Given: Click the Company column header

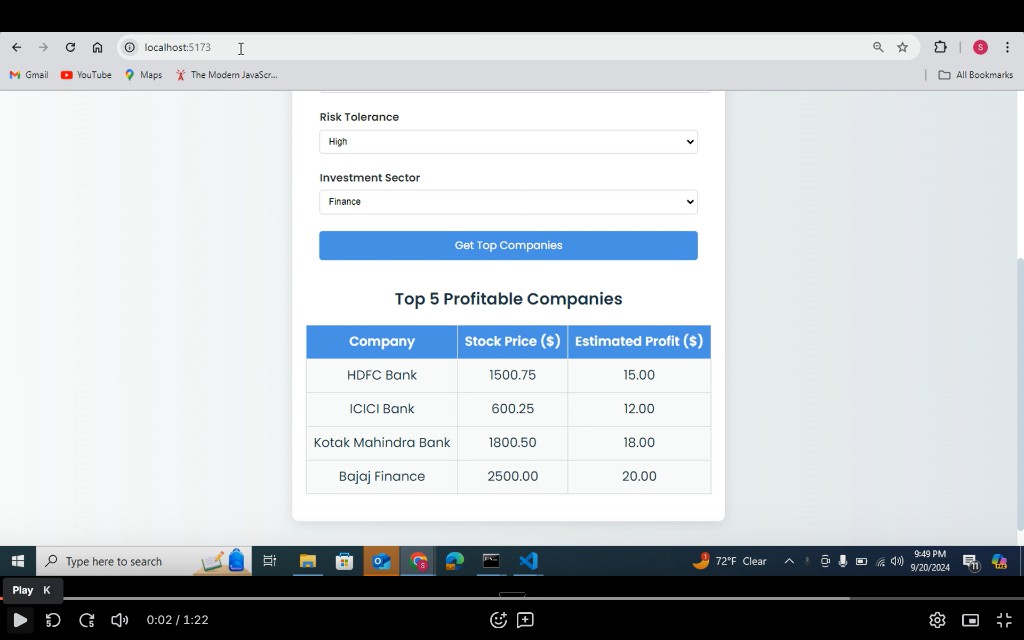Looking at the screenshot, I should (x=381, y=342).
